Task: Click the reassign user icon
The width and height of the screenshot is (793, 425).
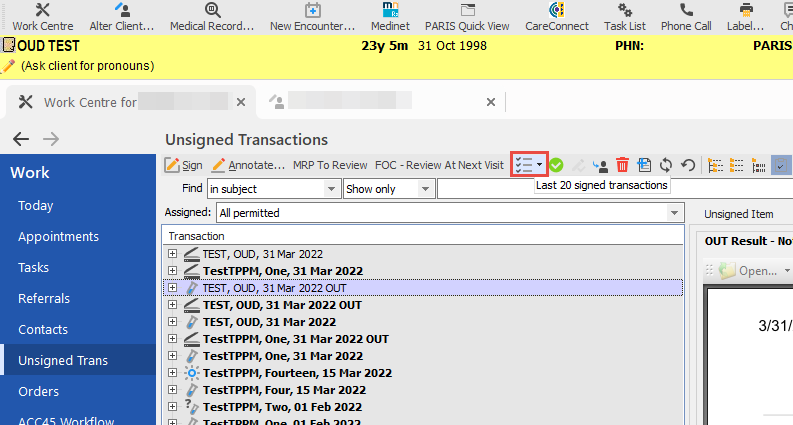Action: tap(600, 165)
